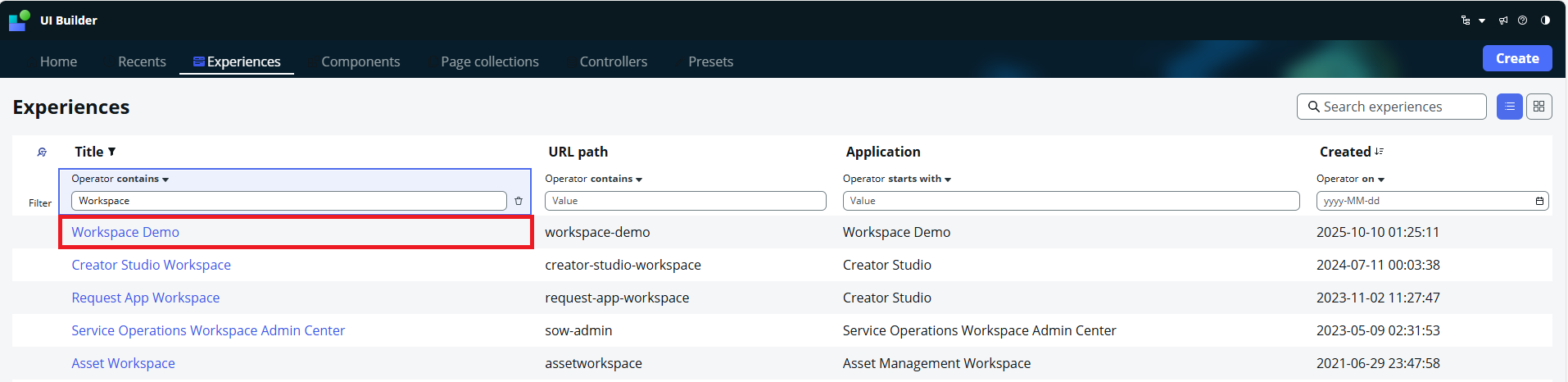Expand the Title operator contains dropdown

coord(120,179)
